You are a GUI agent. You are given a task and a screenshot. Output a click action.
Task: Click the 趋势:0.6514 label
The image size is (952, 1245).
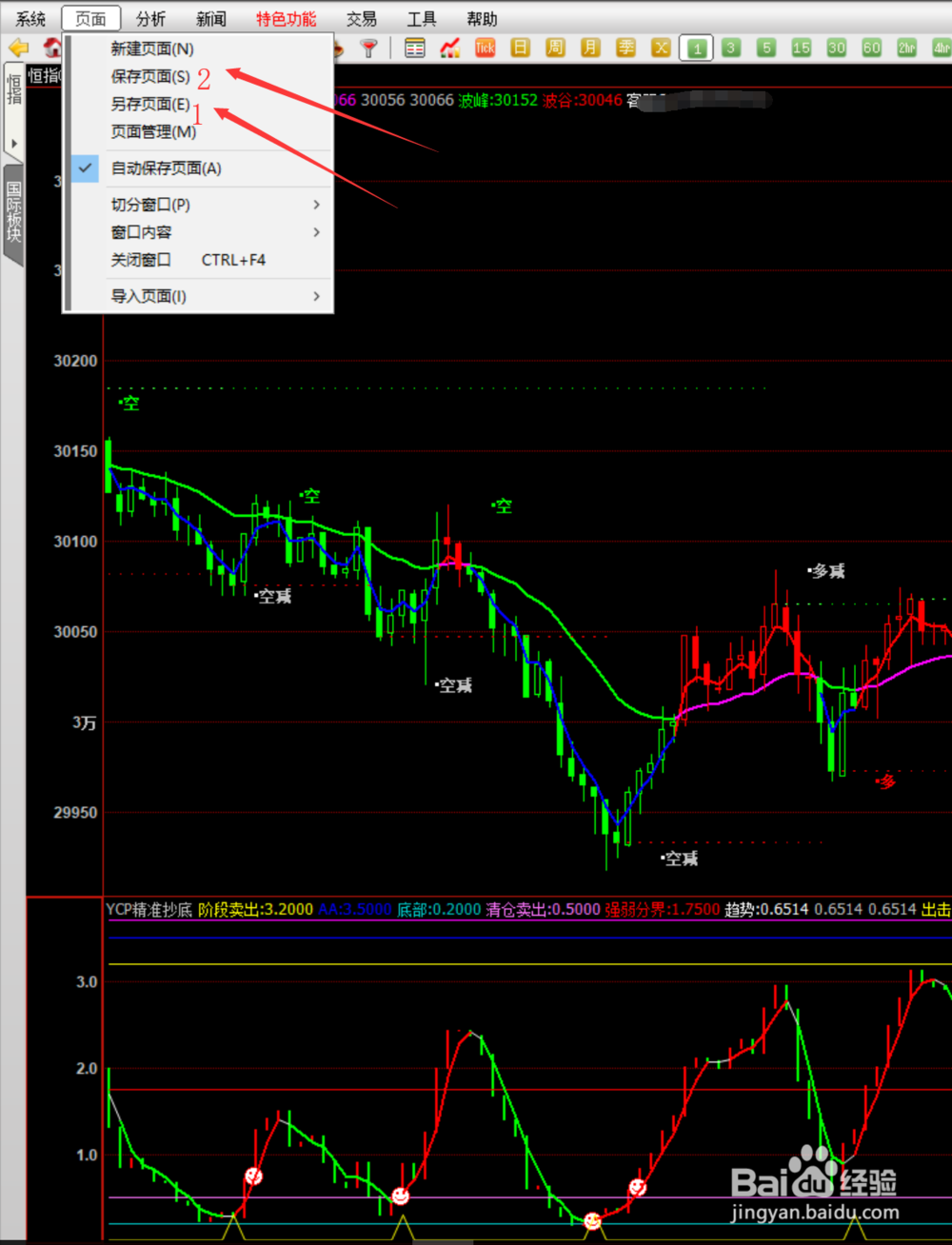click(x=766, y=909)
